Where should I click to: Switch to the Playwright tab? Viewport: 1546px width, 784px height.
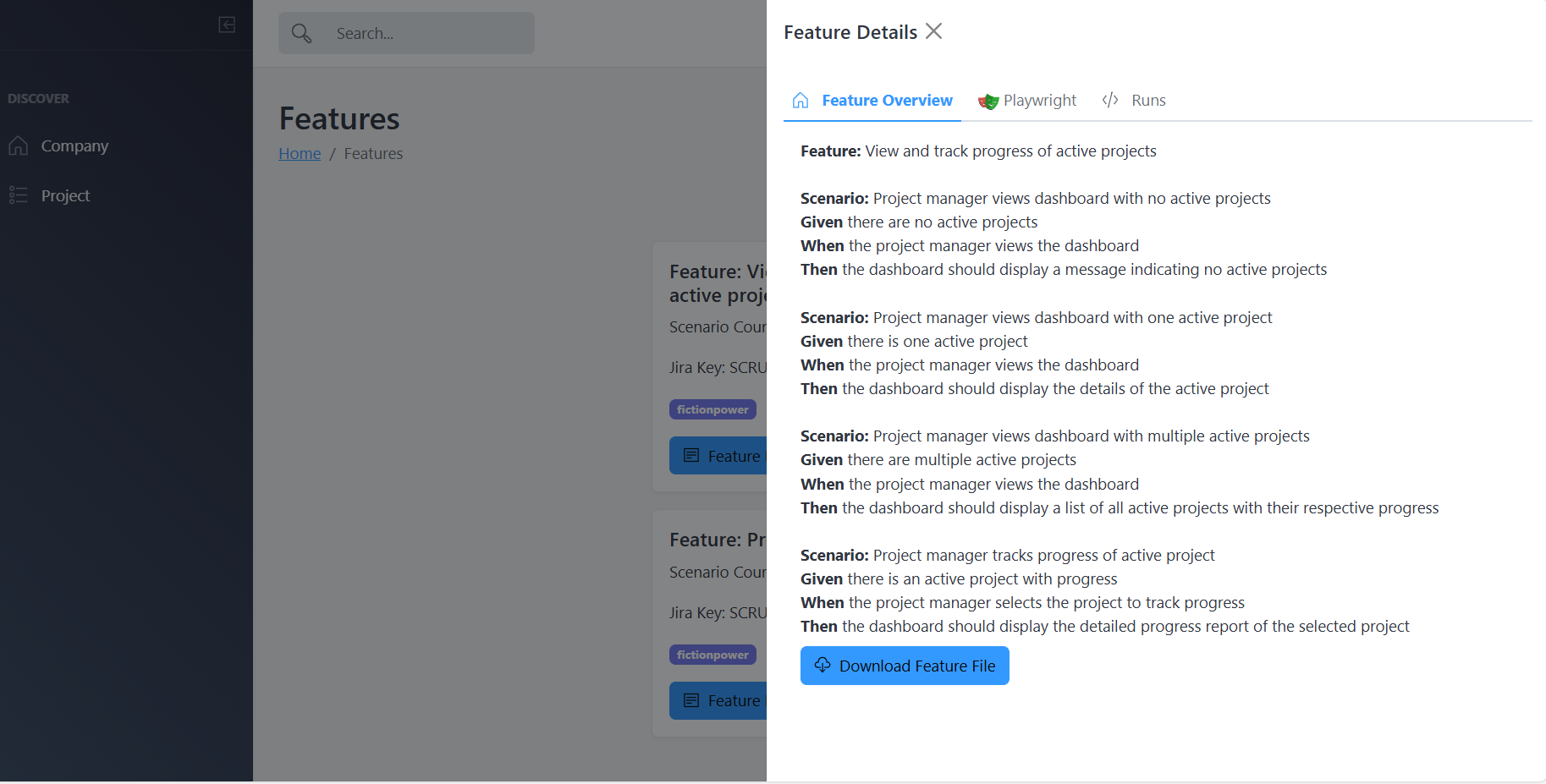tap(1039, 101)
